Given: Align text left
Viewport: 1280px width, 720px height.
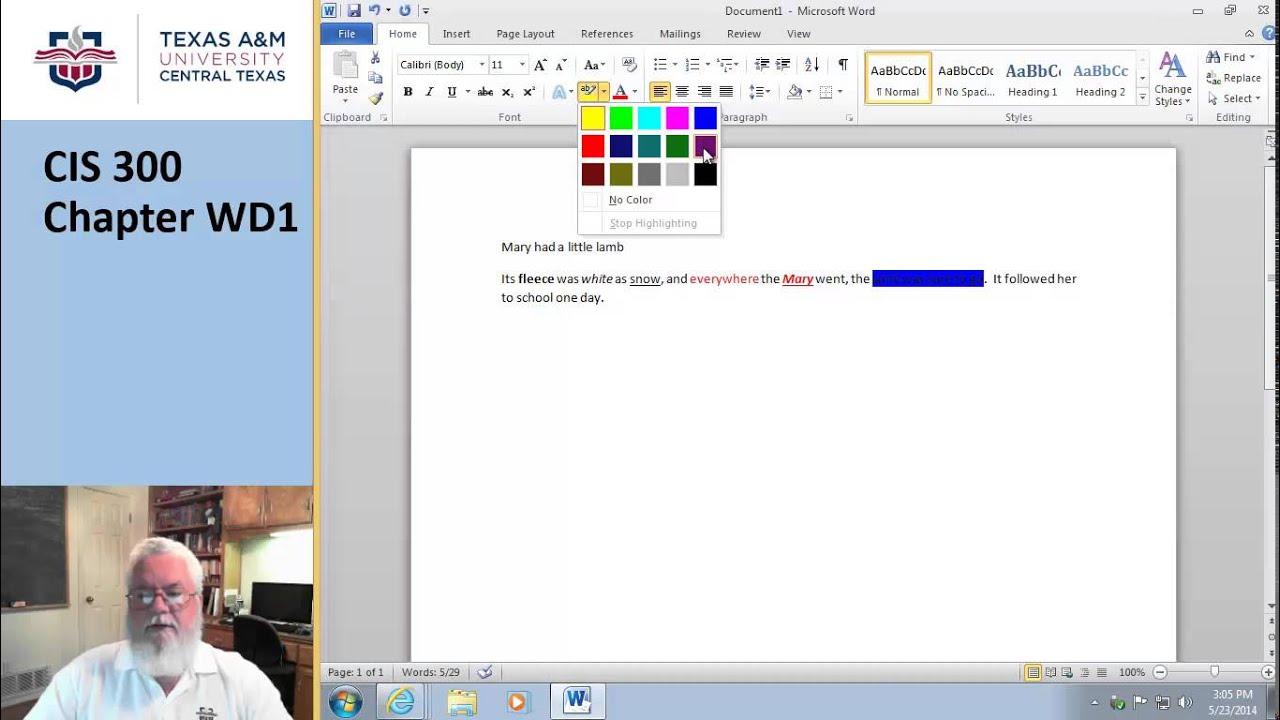Looking at the screenshot, I should coord(660,92).
